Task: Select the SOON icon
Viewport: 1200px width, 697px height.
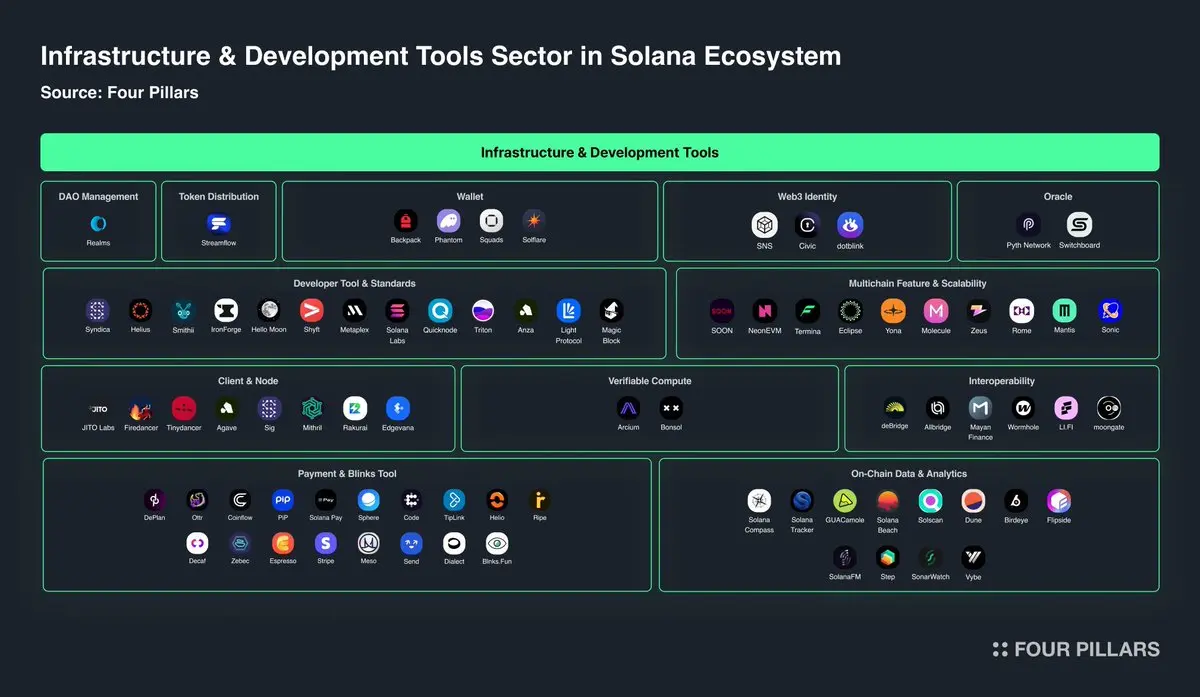Action: click(x=722, y=310)
